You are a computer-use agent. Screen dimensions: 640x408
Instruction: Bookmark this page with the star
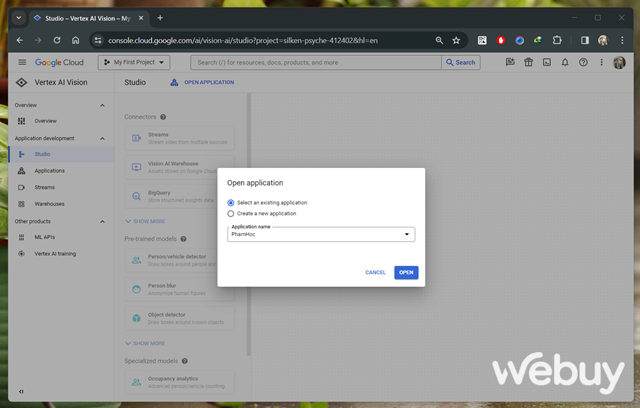pyautogui.click(x=456, y=40)
